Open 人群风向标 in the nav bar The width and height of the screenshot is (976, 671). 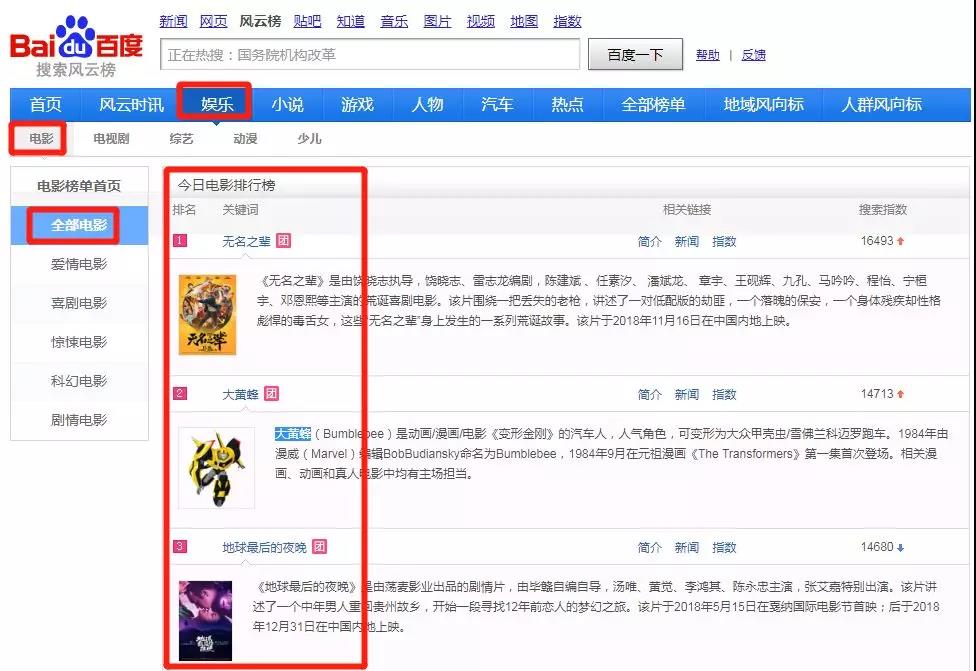point(881,104)
